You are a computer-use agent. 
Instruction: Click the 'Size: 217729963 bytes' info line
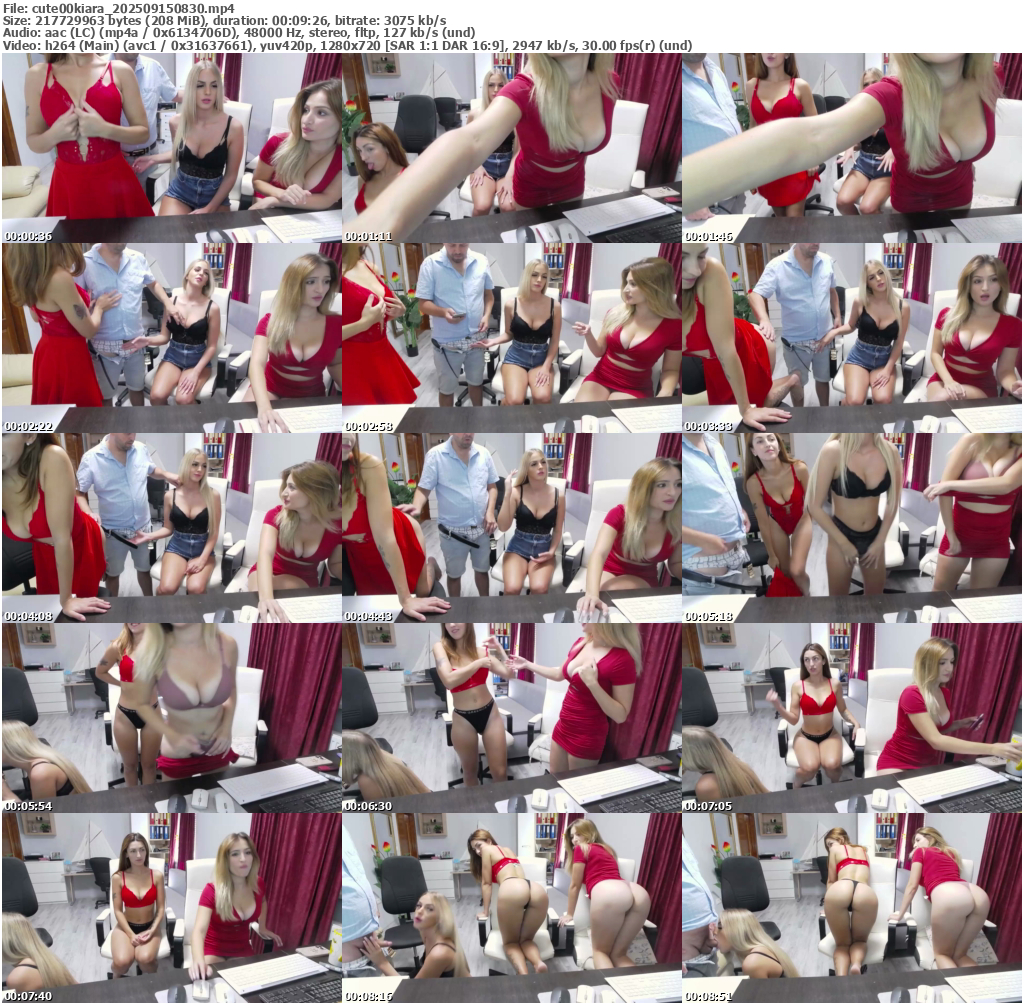(225, 21)
